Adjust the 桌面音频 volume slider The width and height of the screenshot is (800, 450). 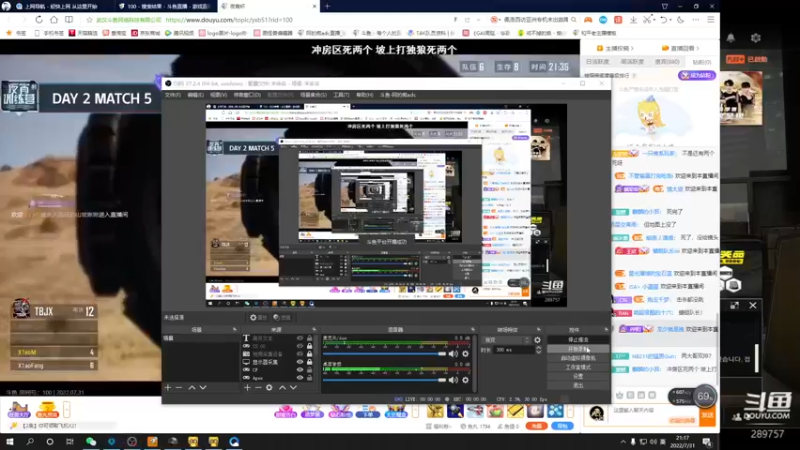coord(385,380)
